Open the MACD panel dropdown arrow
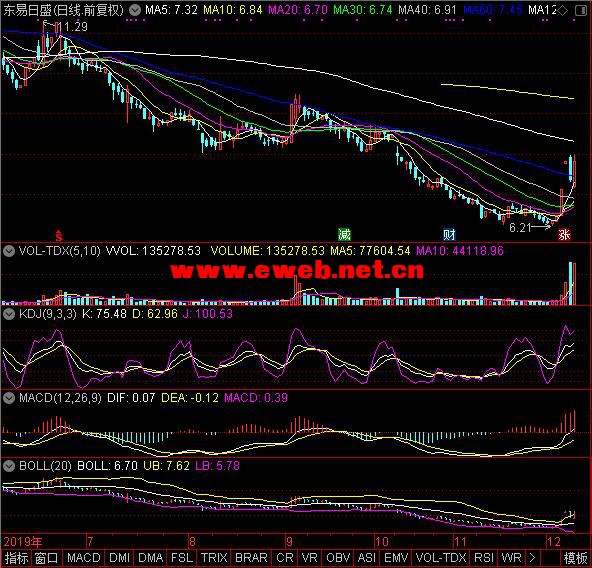This screenshot has height=568, width=592. coord(9,397)
